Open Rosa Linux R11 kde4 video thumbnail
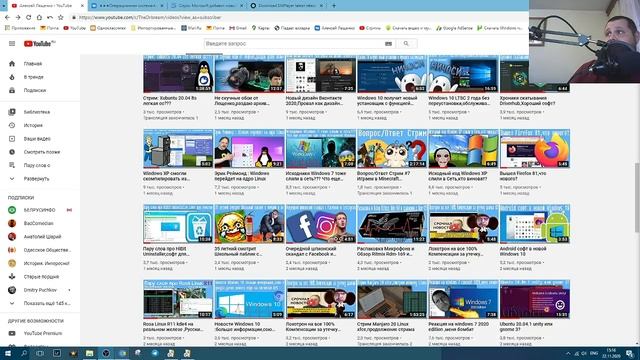This screenshot has width=640, height=360. point(178,299)
